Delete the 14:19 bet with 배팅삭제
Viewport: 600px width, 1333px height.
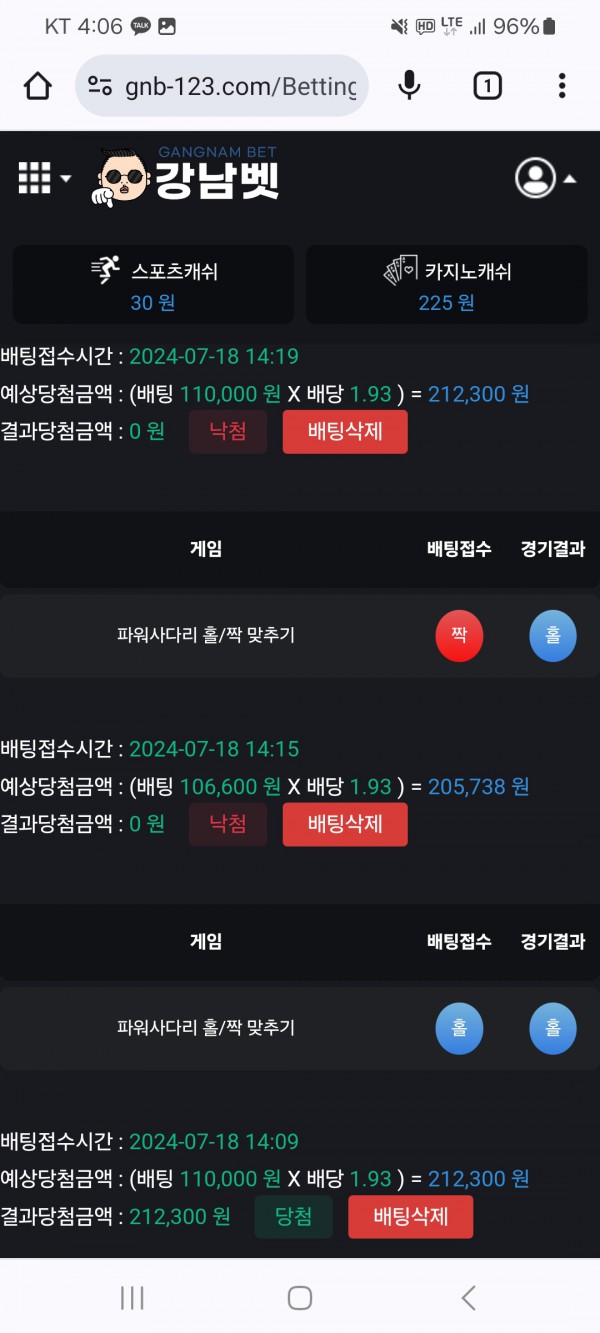pos(345,432)
